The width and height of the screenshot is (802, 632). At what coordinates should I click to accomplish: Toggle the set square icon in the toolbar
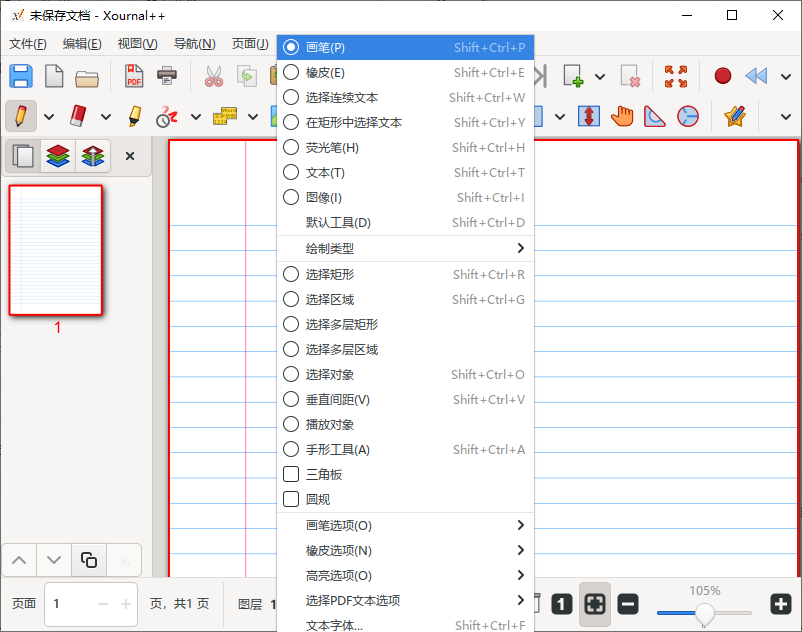click(x=654, y=116)
